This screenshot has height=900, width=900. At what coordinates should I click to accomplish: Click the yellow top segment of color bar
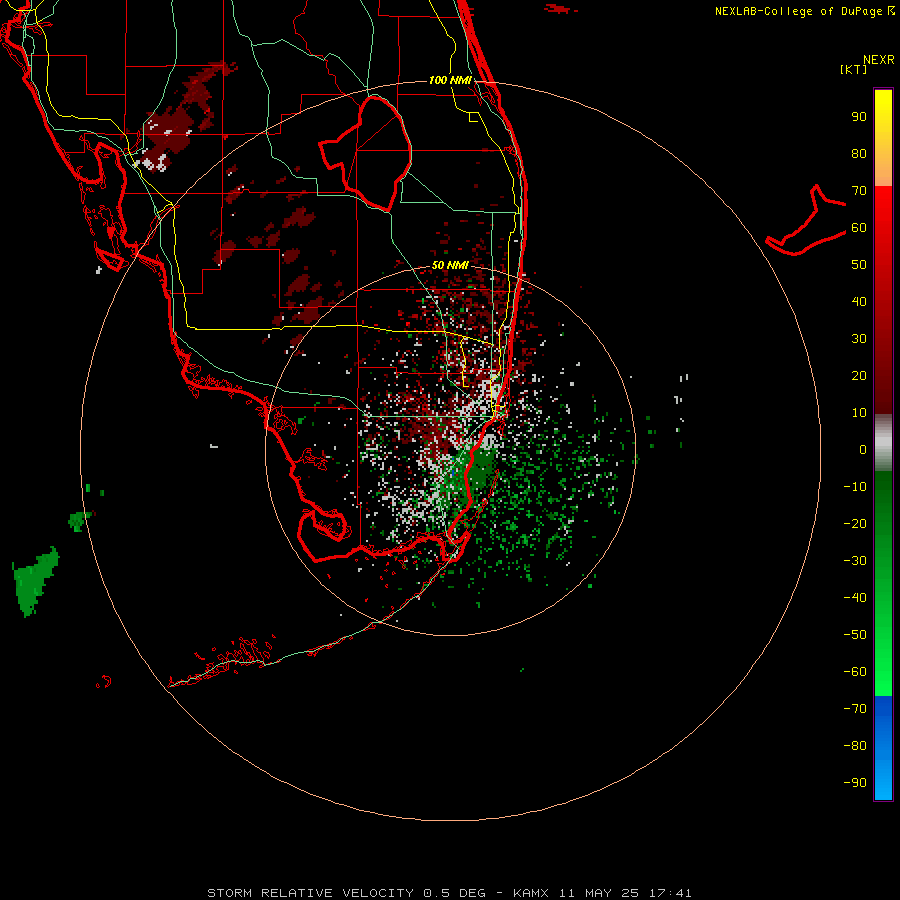click(x=883, y=138)
